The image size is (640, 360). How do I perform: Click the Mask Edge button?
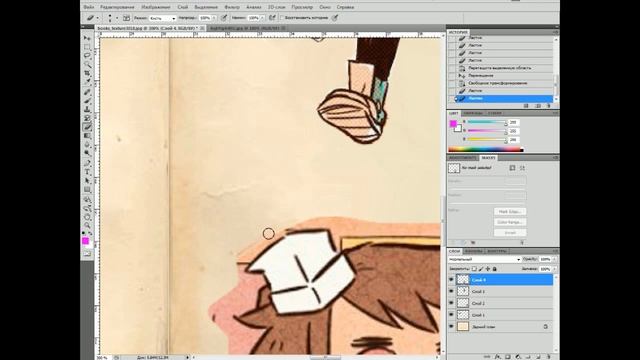(x=510, y=211)
